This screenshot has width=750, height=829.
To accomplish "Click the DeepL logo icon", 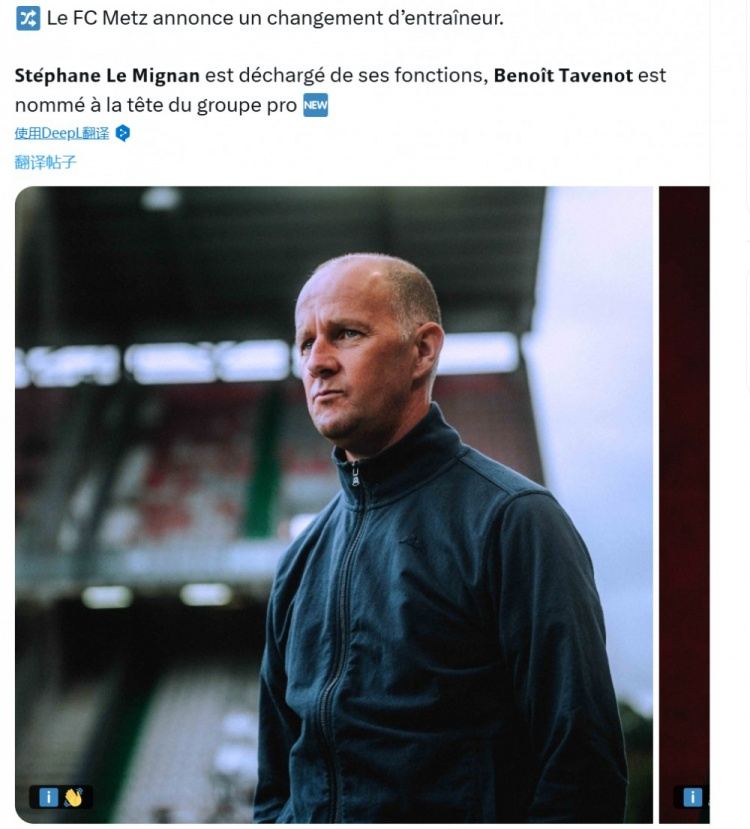I will [122, 133].
